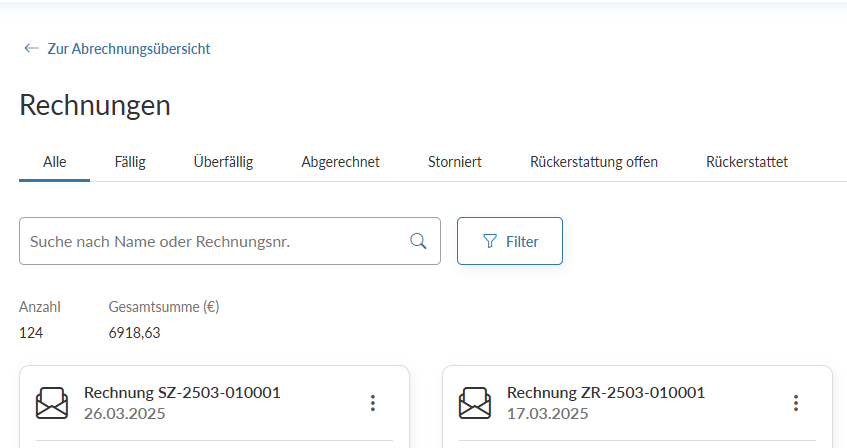Open three-dot menu for Rechnung SZ-2503-010001
This screenshot has height=448, width=847.
coord(373,403)
